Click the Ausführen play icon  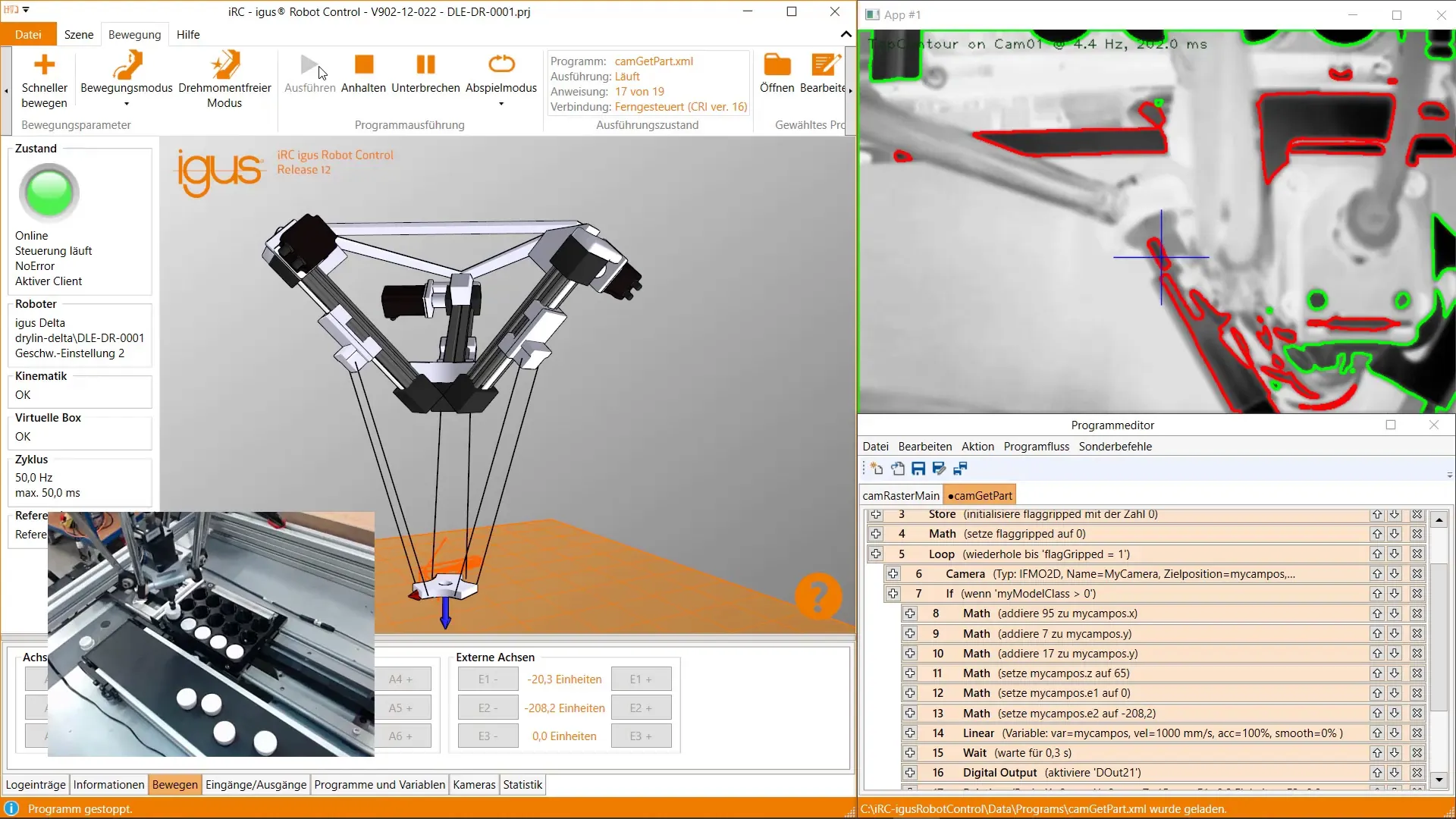309,65
